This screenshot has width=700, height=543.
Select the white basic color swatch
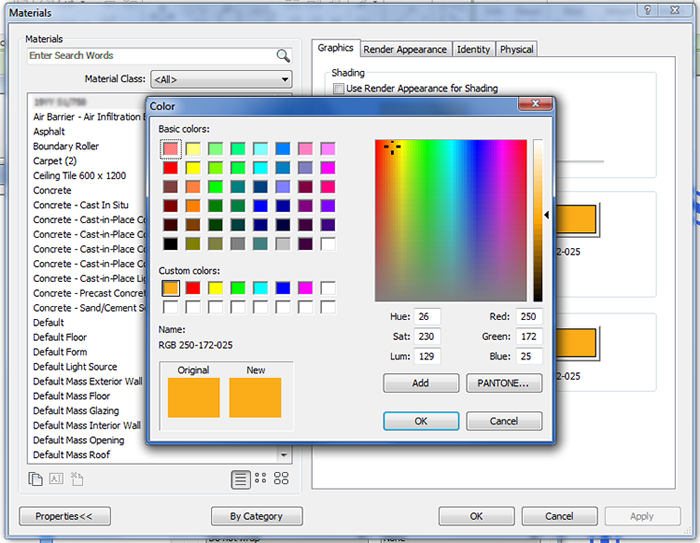(328, 244)
